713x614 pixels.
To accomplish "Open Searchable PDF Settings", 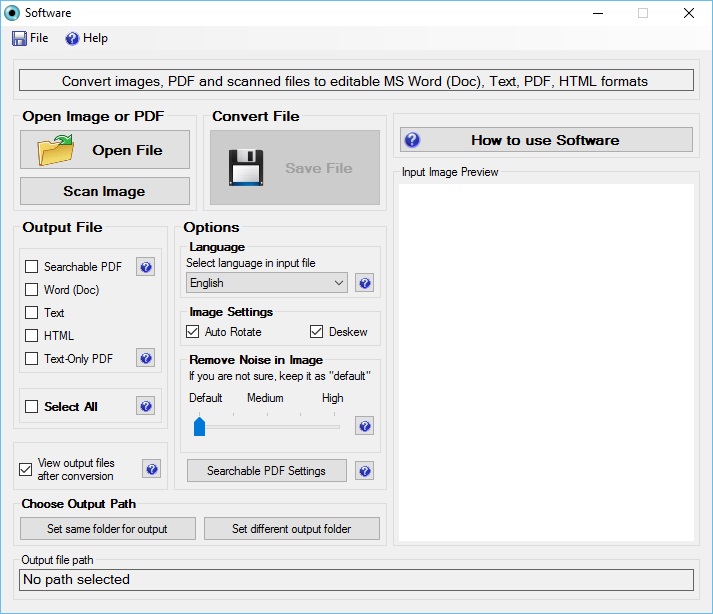I will 266,471.
